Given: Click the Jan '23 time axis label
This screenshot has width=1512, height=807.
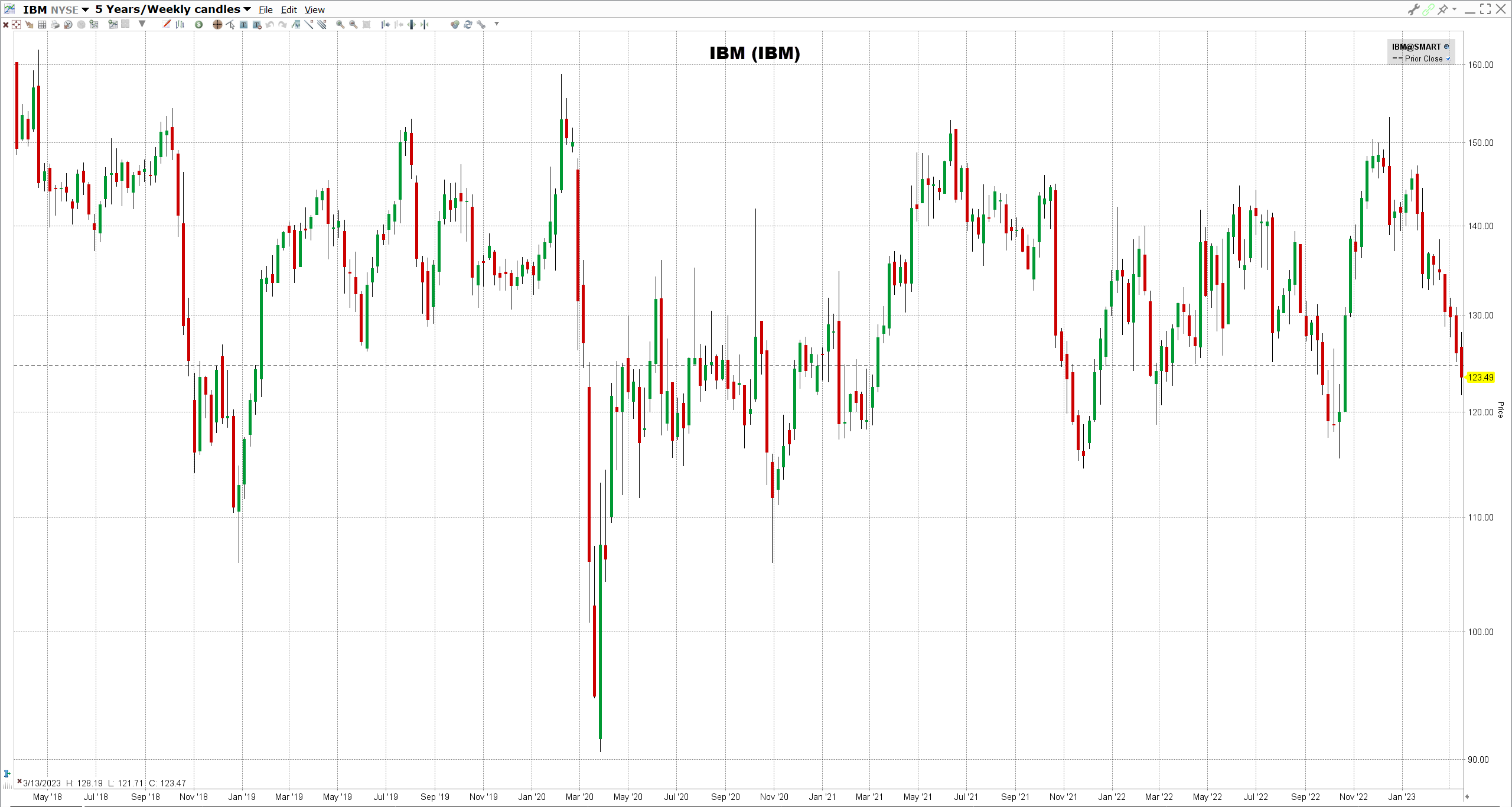Looking at the screenshot, I should (x=1402, y=797).
